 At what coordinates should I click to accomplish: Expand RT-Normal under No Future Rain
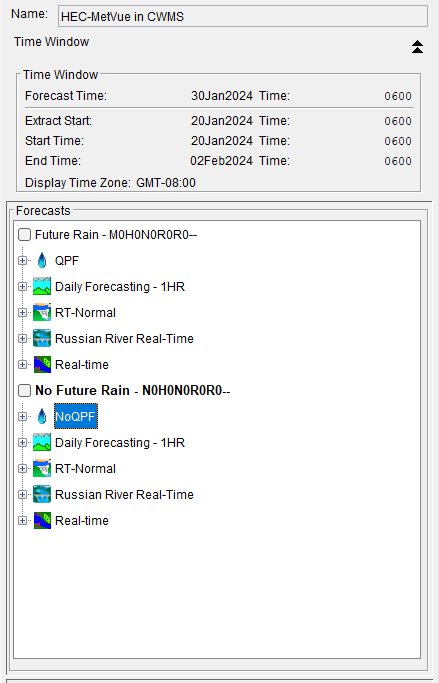[22, 468]
